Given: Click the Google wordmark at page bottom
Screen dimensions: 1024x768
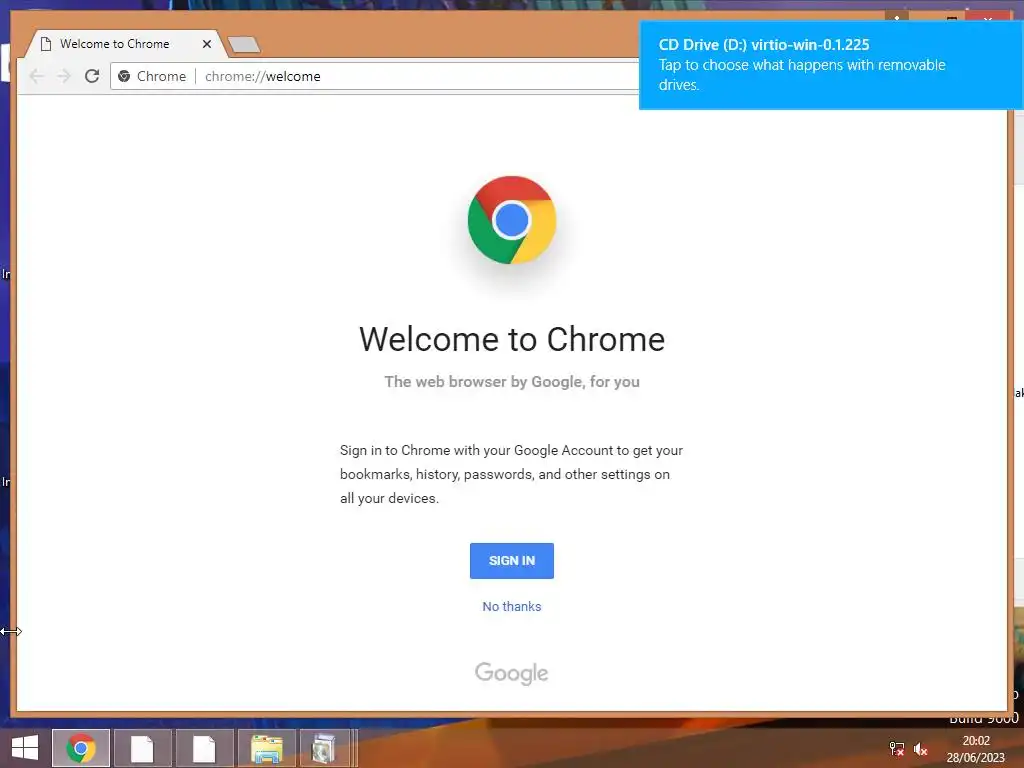Looking at the screenshot, I should coord(512,673).
